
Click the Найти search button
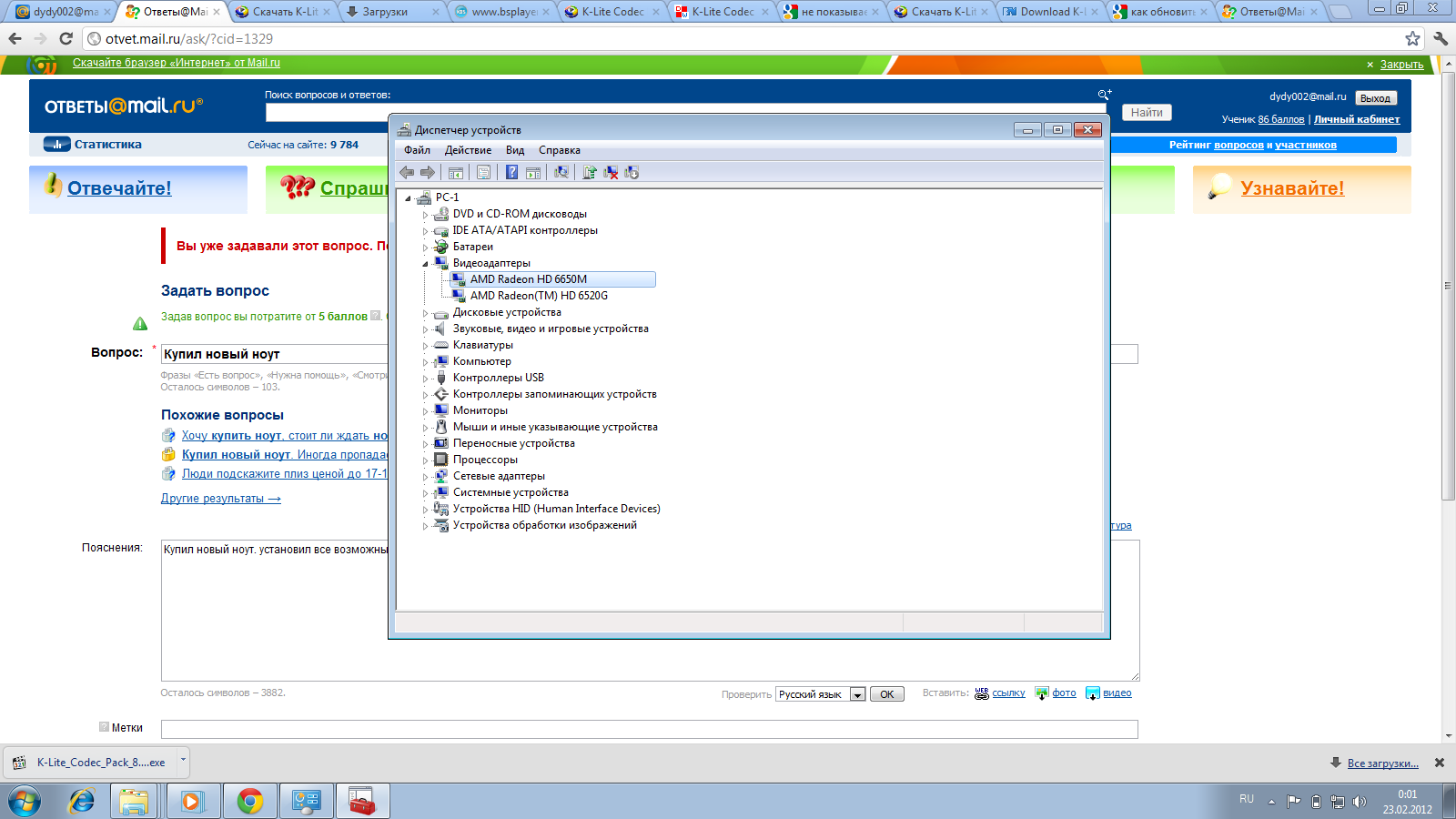1147,113
